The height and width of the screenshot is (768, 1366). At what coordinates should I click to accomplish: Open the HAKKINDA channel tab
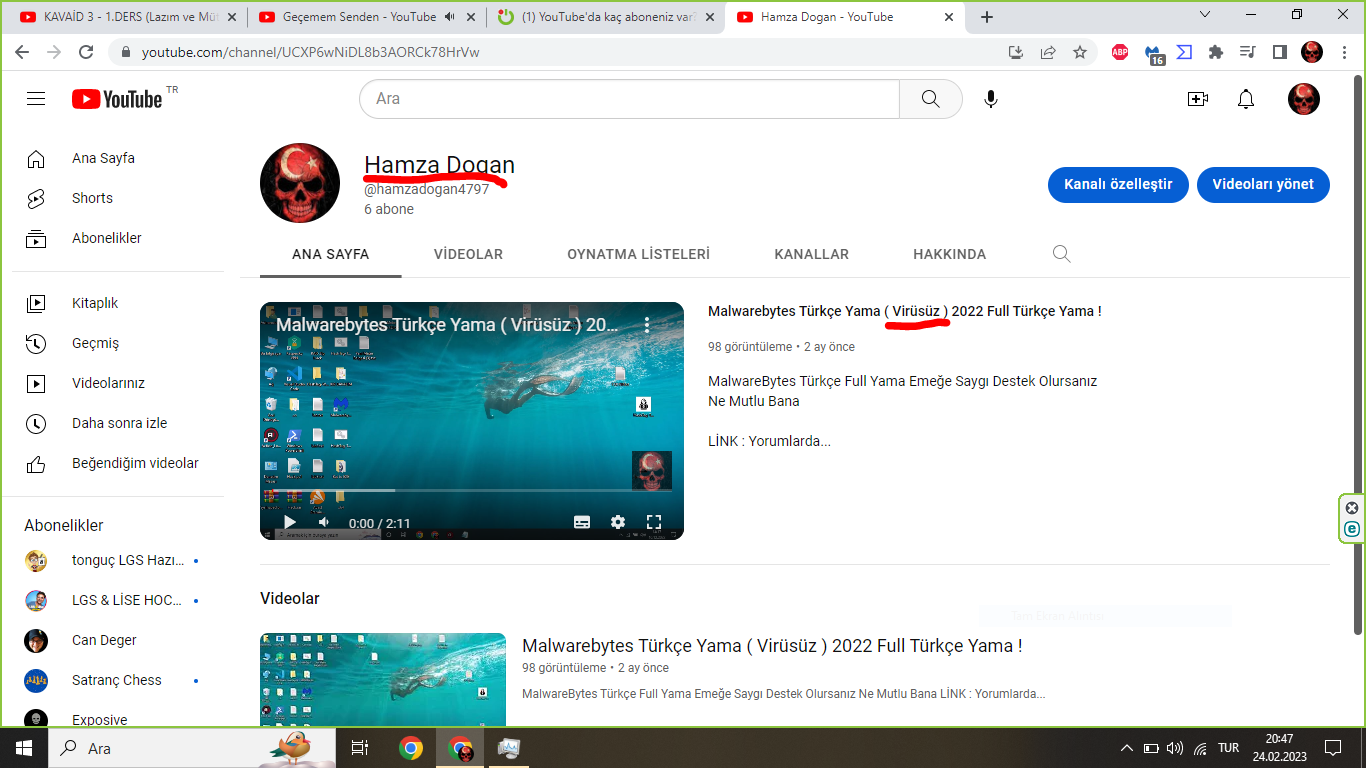coord(949,254)
